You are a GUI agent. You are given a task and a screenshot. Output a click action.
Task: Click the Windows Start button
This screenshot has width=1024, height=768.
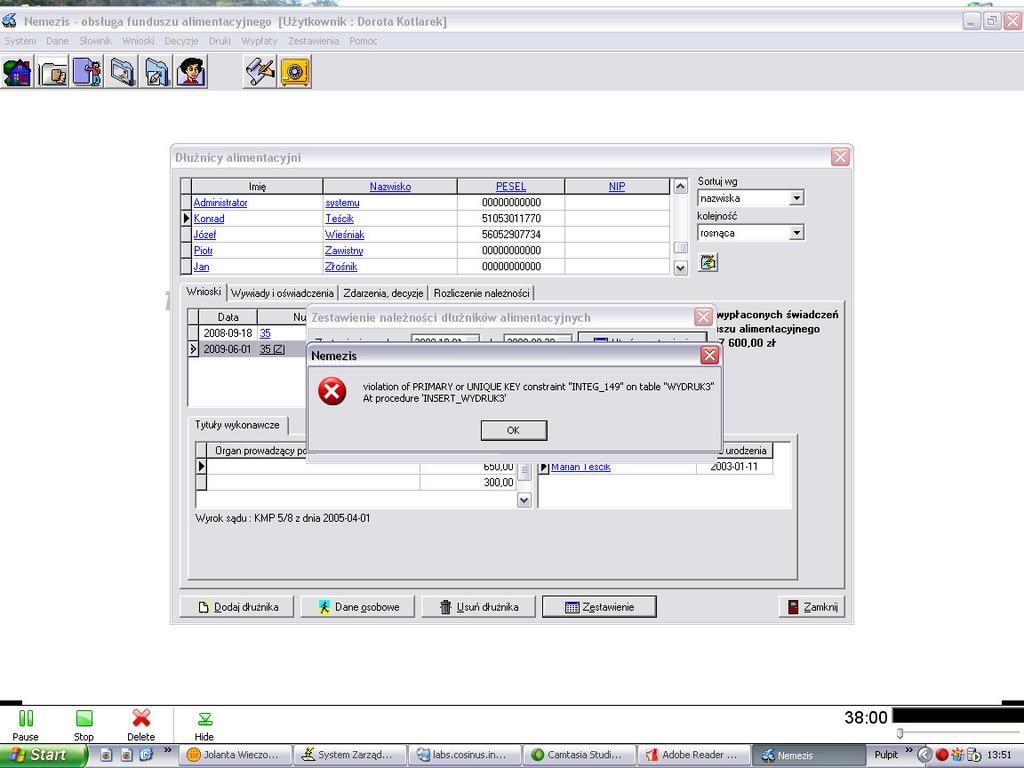(x=42, y=755)
